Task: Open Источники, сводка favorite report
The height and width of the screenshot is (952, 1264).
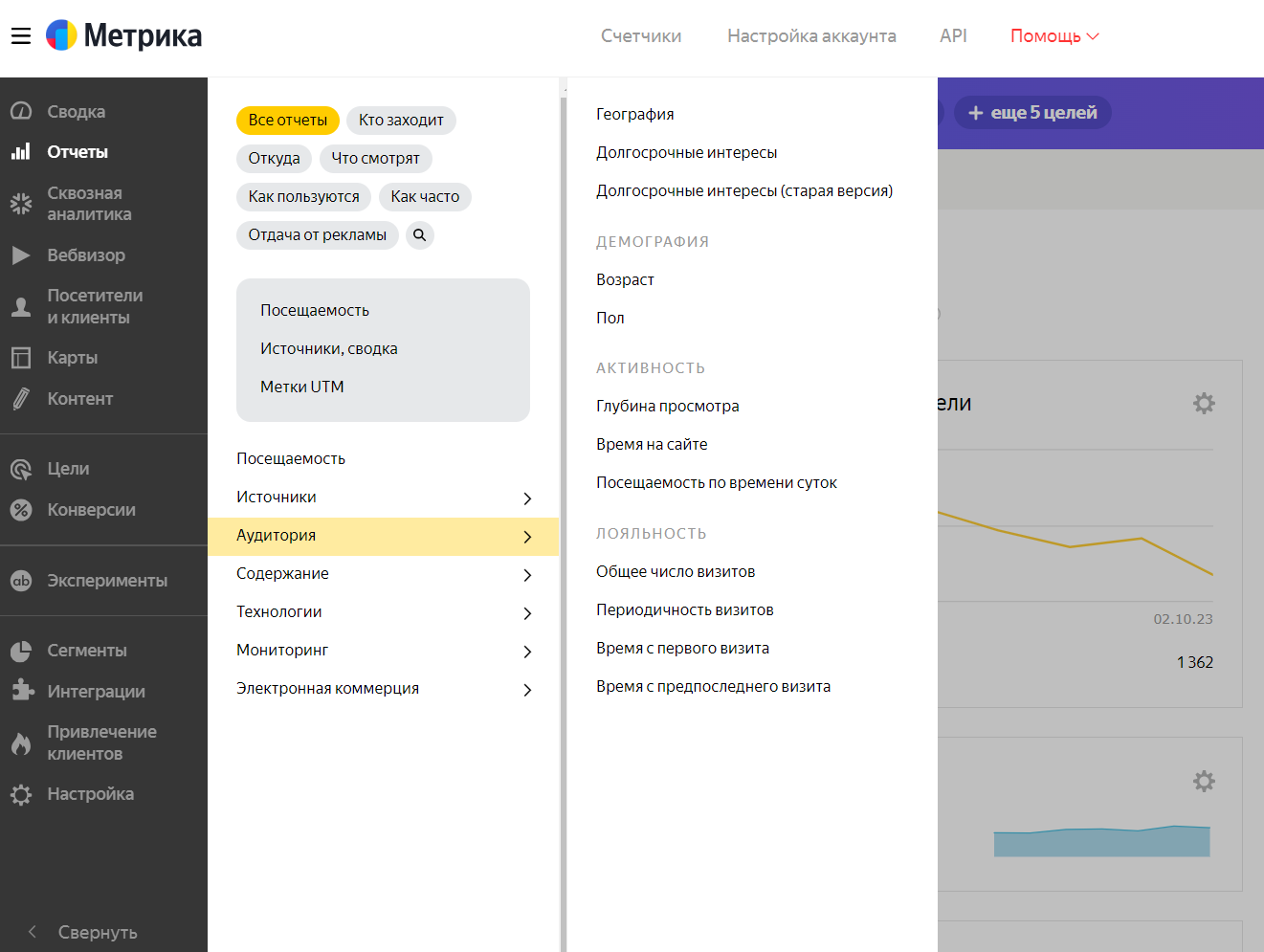Action: pyautogui.click(x=329, y=348)
